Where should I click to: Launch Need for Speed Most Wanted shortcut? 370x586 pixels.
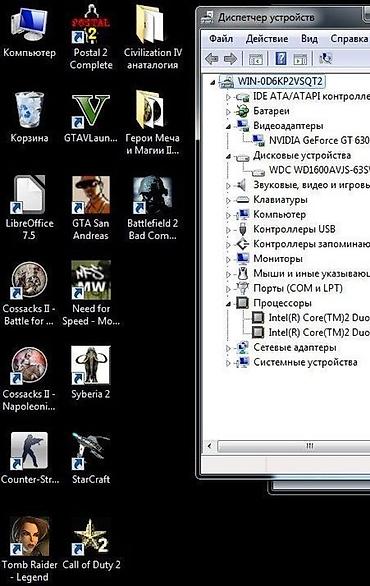coord(91,293)
